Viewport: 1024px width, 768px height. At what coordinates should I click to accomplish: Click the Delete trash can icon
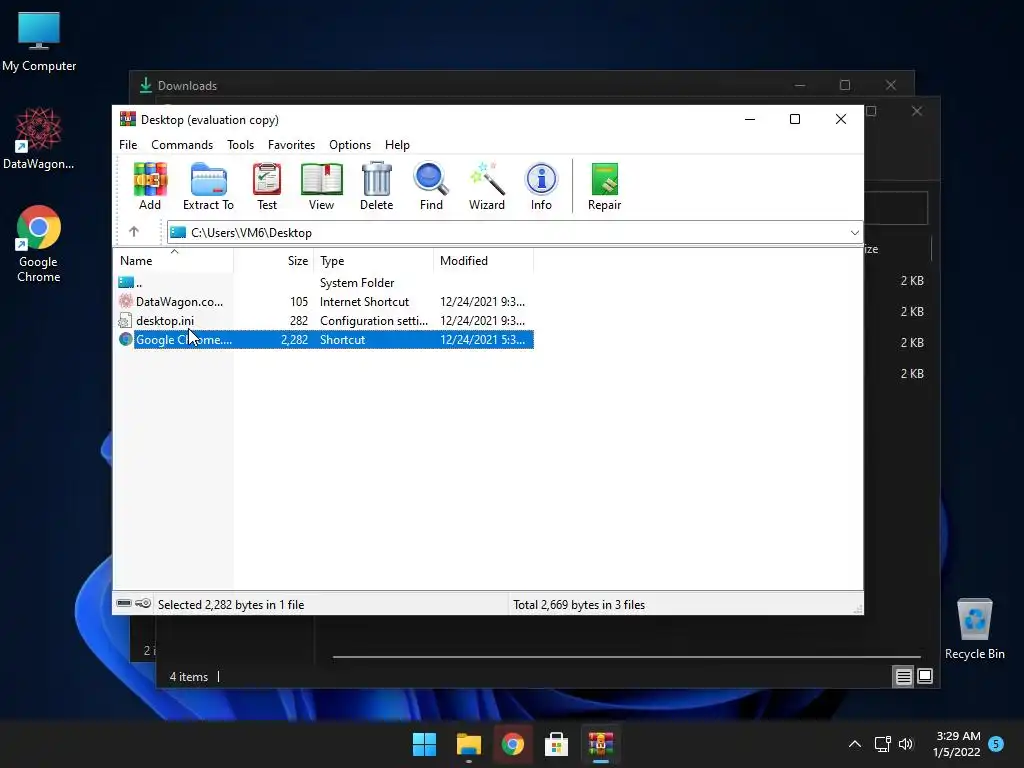click(377, 180)
